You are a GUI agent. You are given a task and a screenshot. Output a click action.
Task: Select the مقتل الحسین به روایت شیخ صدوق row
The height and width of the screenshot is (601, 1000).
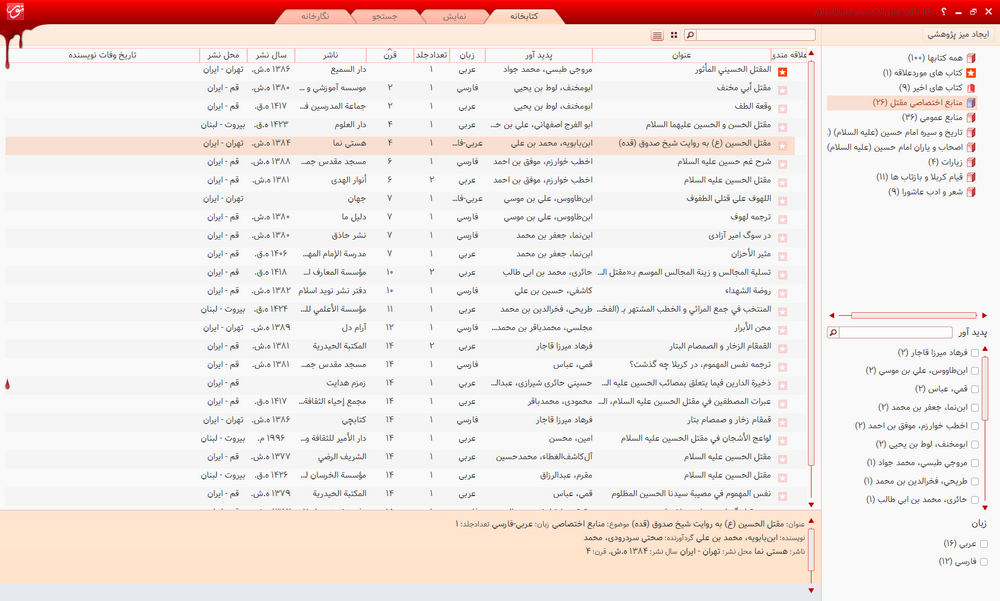(x=401, y=145)
